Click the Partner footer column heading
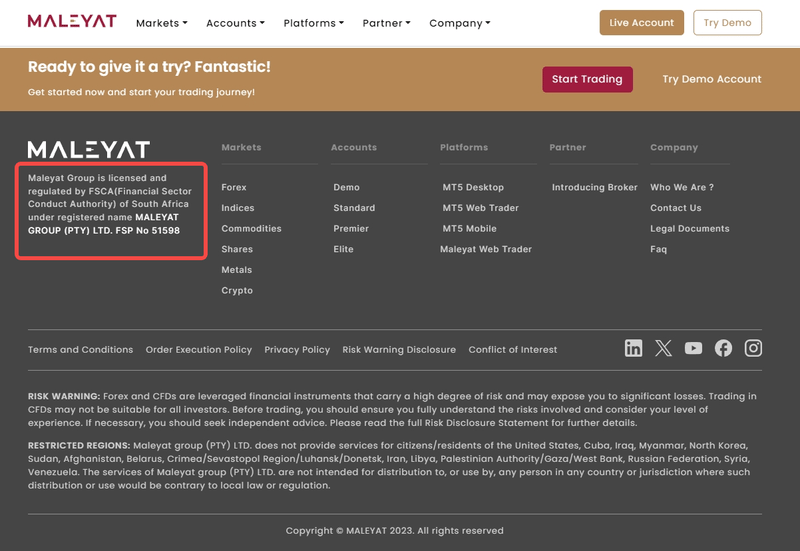Viewport: 800px width, 551px height. pyautogui.click(x=567, y=147)
